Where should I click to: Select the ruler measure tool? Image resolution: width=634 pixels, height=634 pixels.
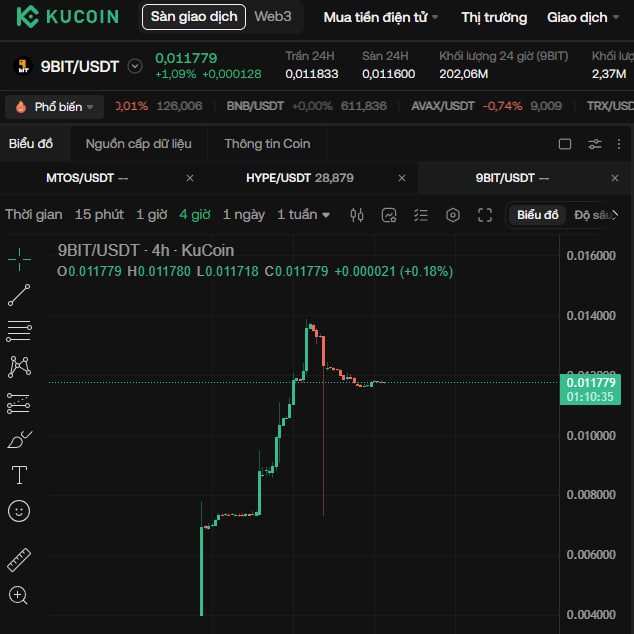pos(19,560)
